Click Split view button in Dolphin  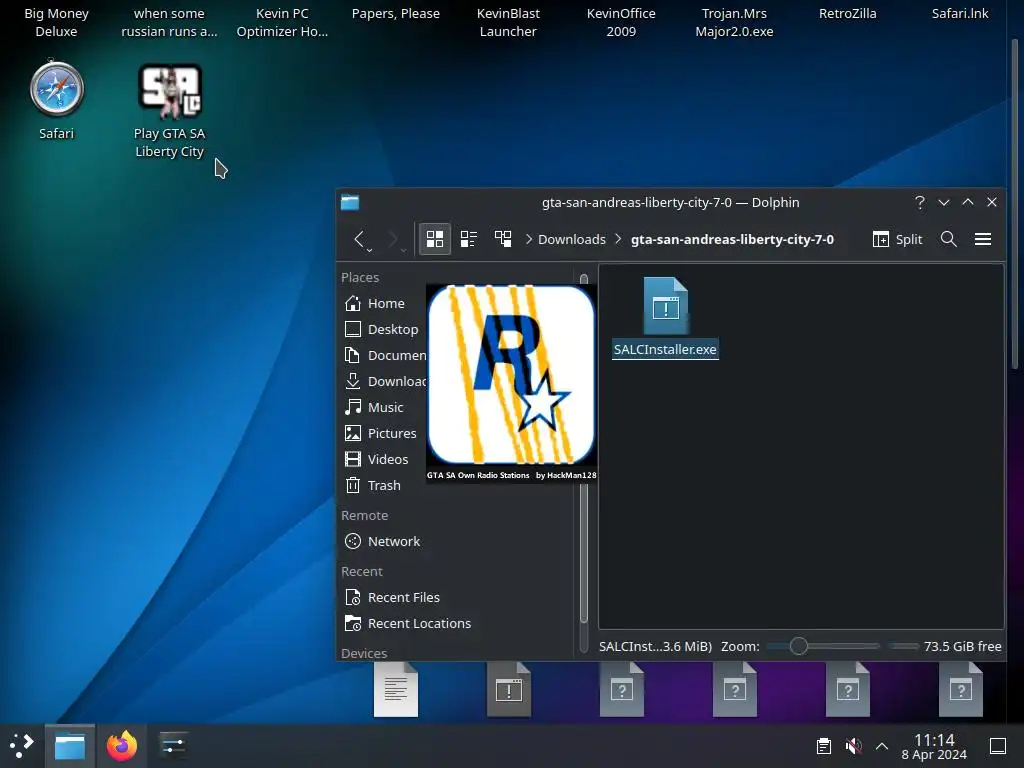tap(897, 239)
